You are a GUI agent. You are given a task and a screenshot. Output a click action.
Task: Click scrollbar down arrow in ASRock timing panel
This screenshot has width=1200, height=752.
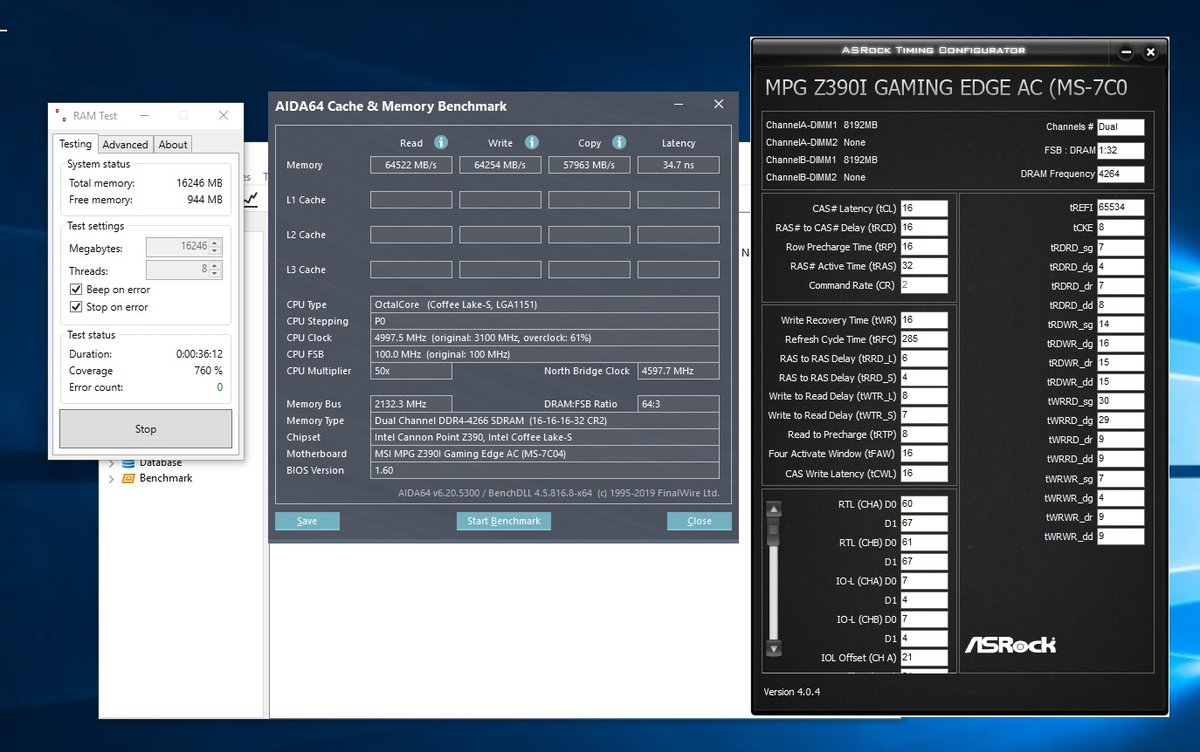pyautogui.click(x=772, y=649)
